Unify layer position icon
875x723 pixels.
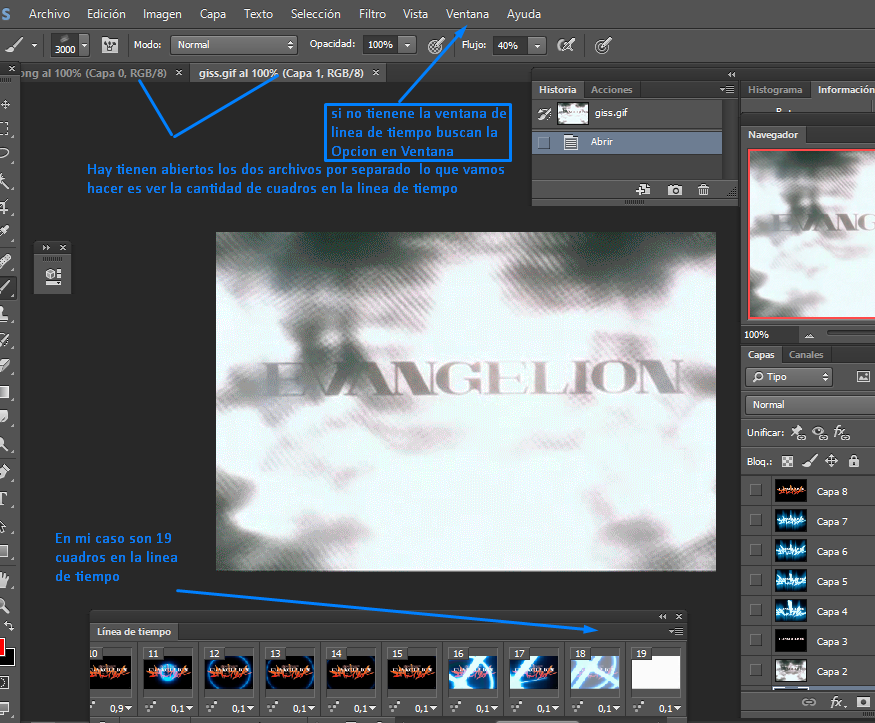click(799, 432)
